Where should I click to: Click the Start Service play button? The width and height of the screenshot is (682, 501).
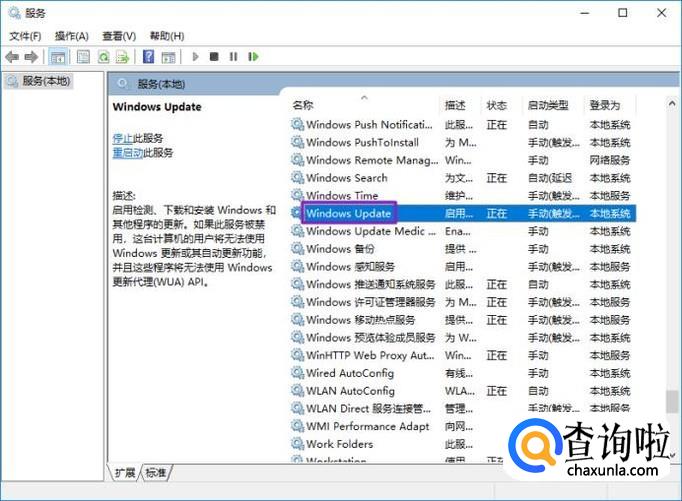[195, 57]
